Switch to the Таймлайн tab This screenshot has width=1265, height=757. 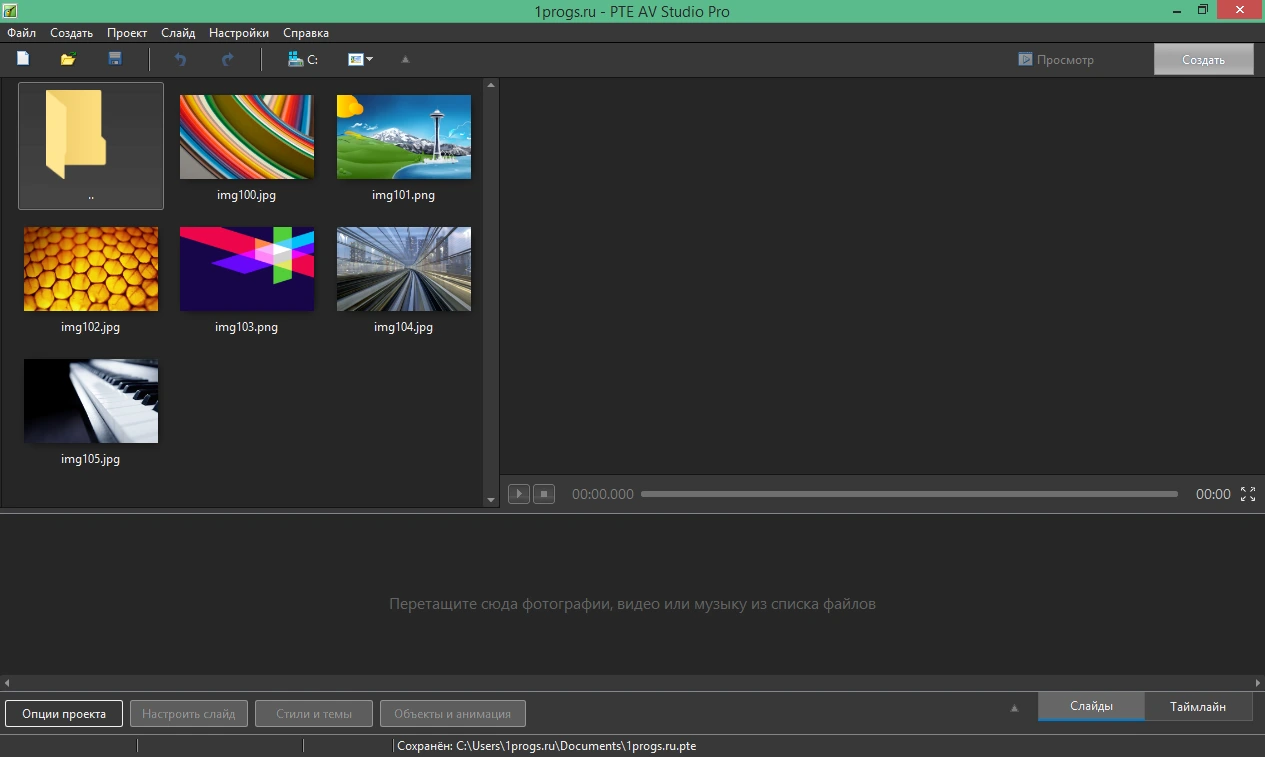tap(1198, 706)
